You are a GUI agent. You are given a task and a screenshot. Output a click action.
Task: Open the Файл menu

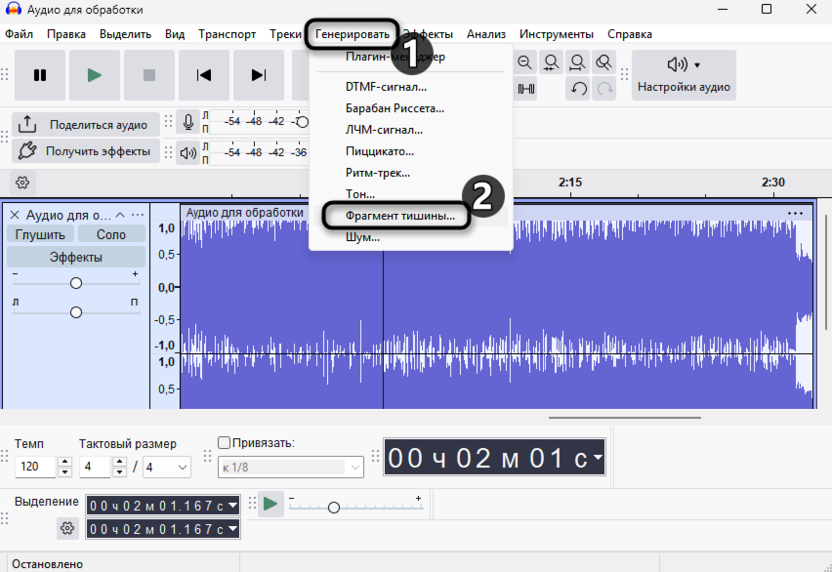[x=19, y=34]
